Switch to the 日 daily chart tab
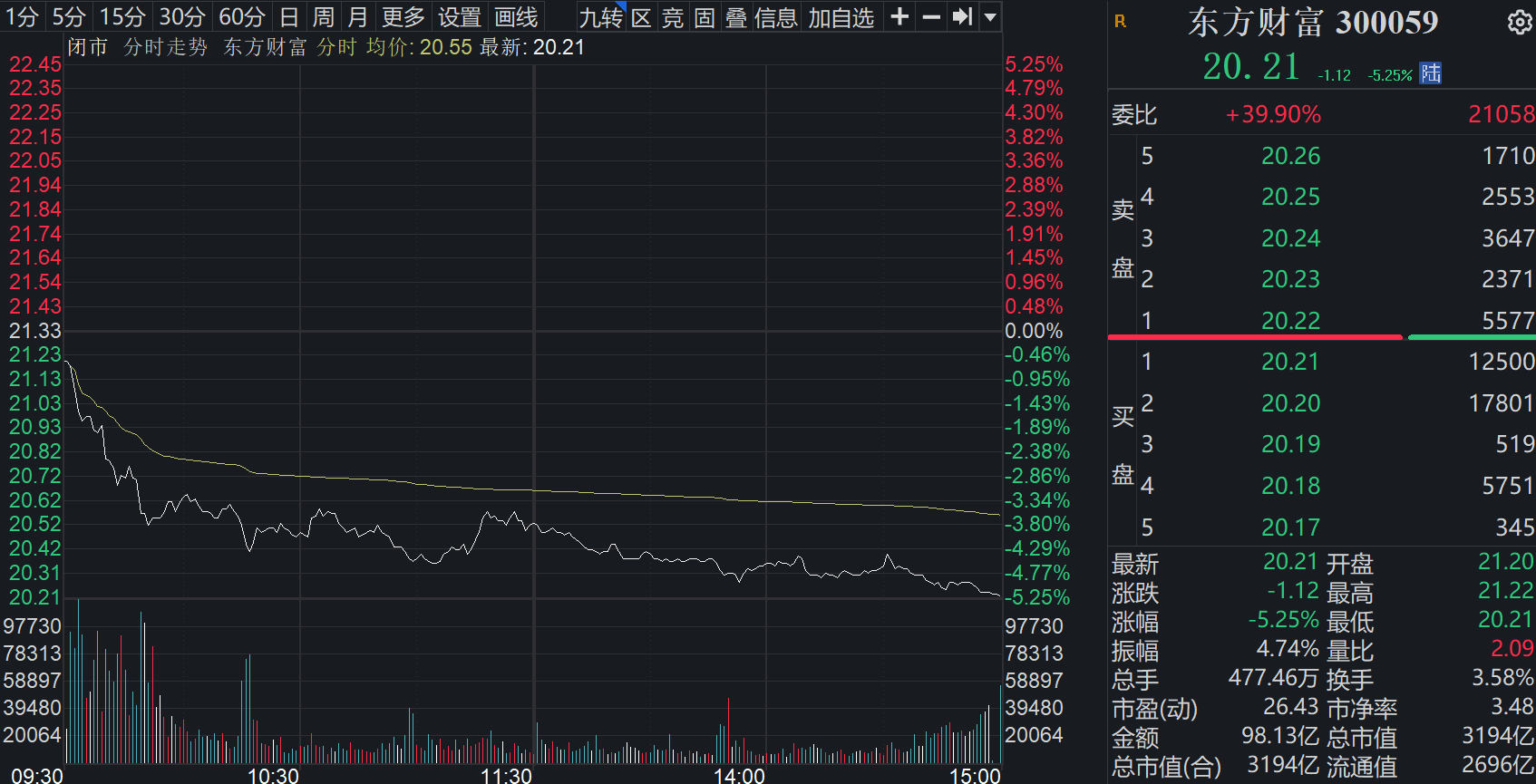Viewport: 1536px width, 784px height. (288, 17)
